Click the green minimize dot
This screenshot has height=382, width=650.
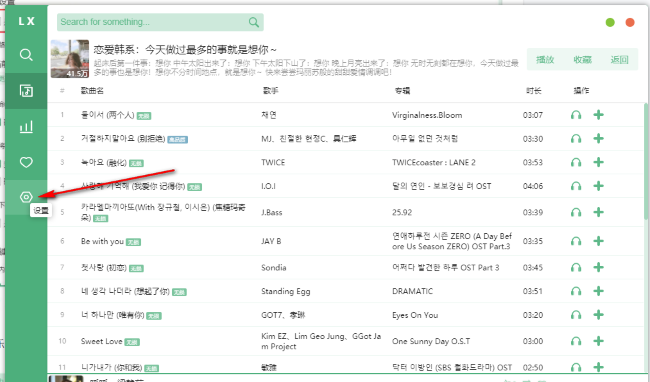610,22
